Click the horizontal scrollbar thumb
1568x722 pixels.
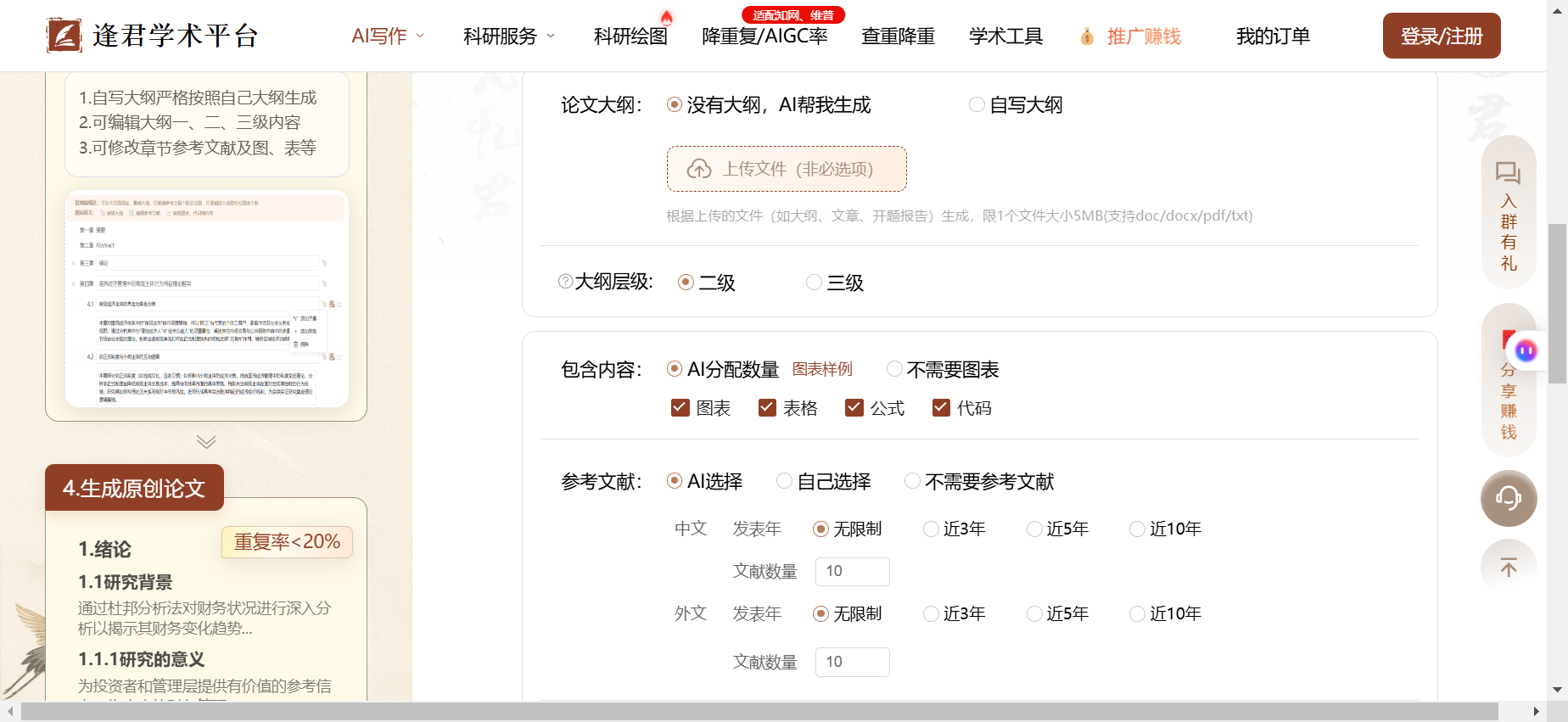[x=759, y=711]
